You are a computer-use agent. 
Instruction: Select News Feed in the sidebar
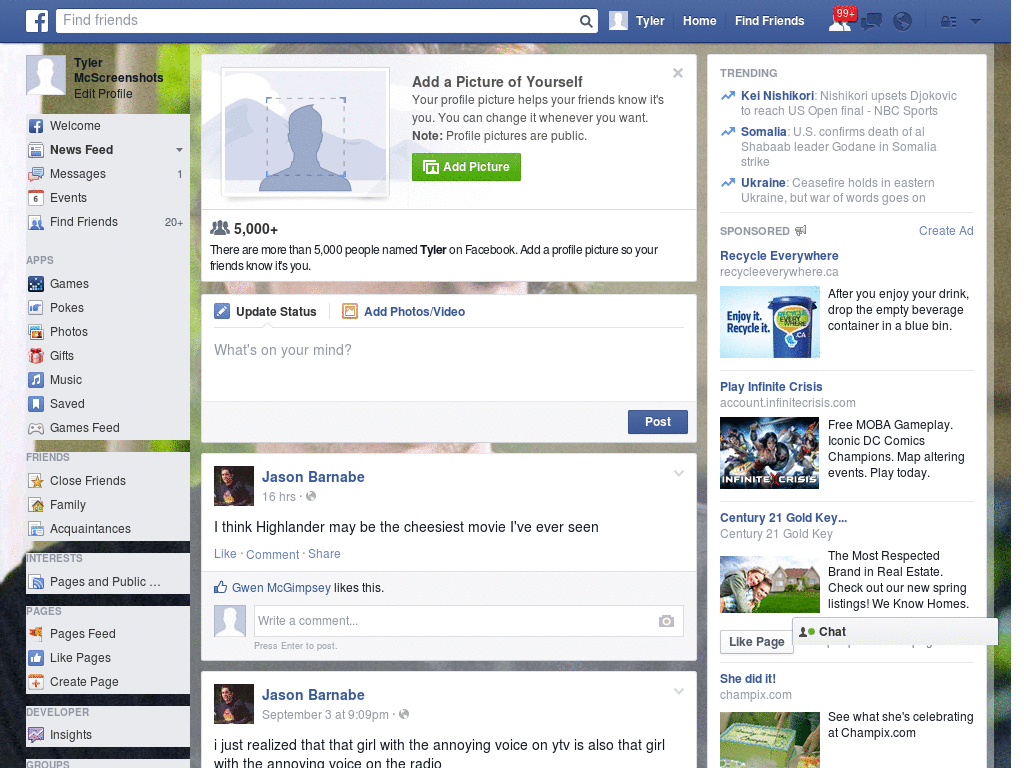point(82,150)
